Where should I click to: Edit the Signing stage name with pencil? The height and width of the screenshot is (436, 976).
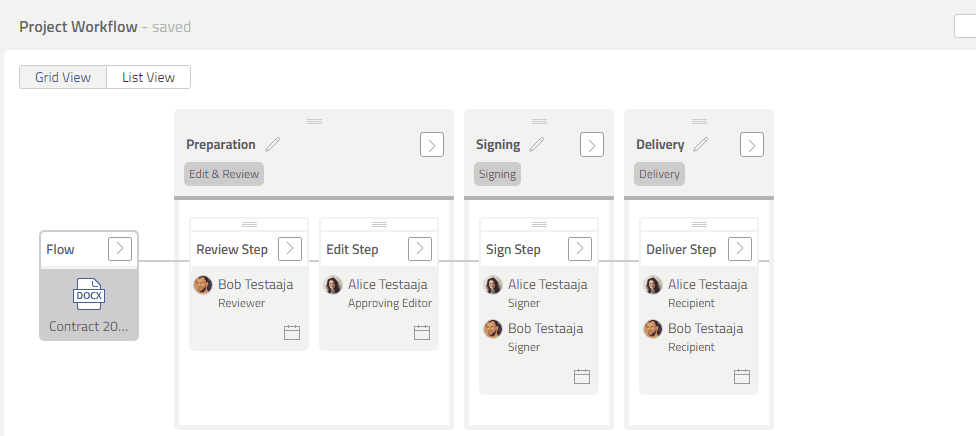pos(537,144)
